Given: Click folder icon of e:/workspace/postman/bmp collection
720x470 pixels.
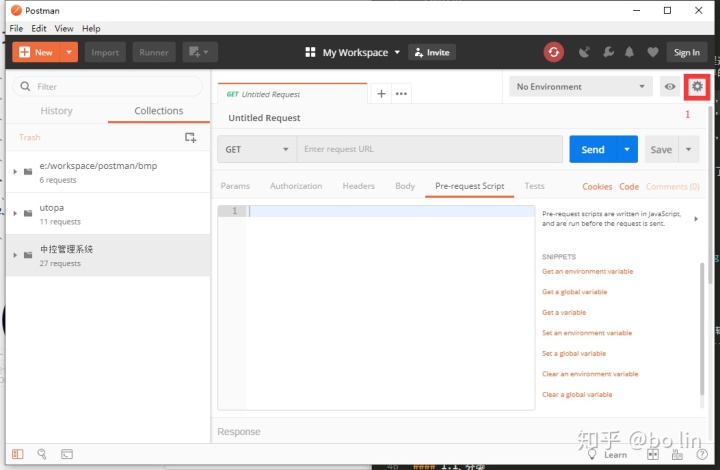Looking at the screenshot, I should [x=28, y=172].
